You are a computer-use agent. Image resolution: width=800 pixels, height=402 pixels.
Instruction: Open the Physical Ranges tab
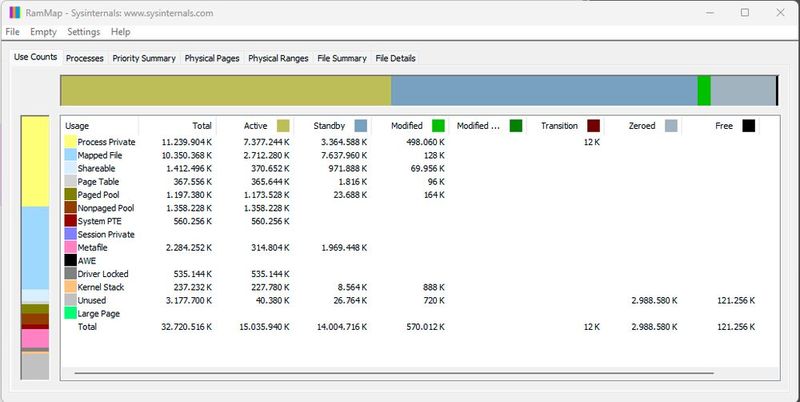click(278, 58)
